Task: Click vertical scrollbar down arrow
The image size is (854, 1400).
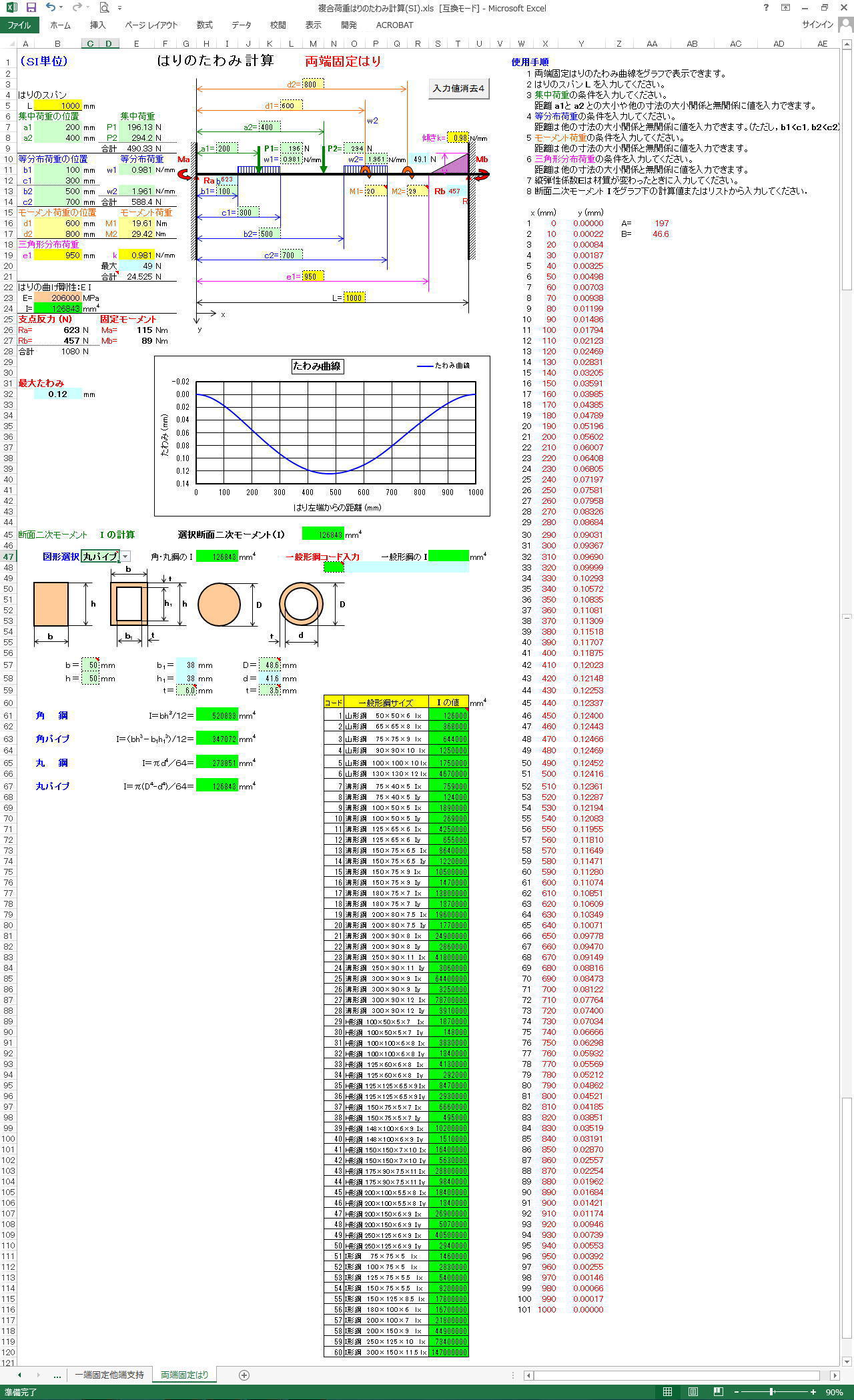Action: click(x=847, y=1361)
